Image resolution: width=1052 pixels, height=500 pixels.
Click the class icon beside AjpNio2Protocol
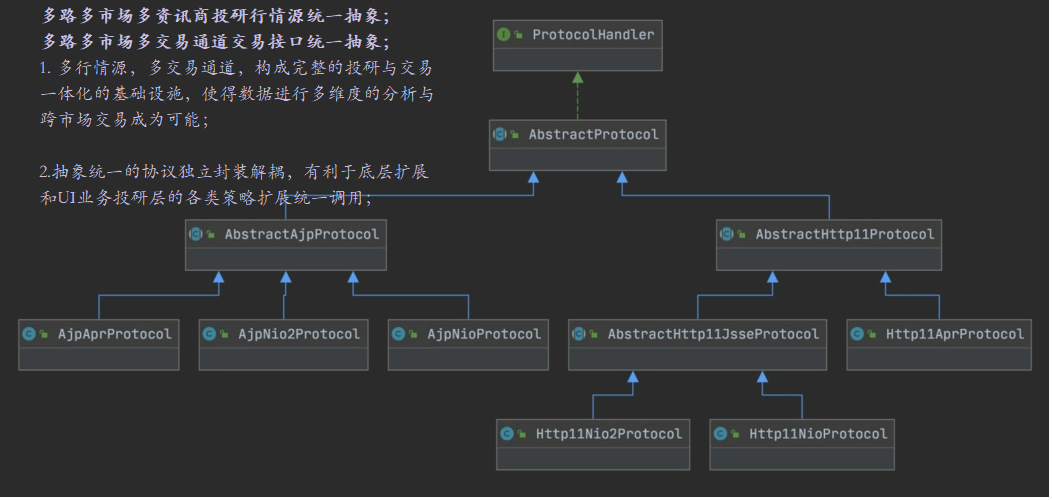209,334
